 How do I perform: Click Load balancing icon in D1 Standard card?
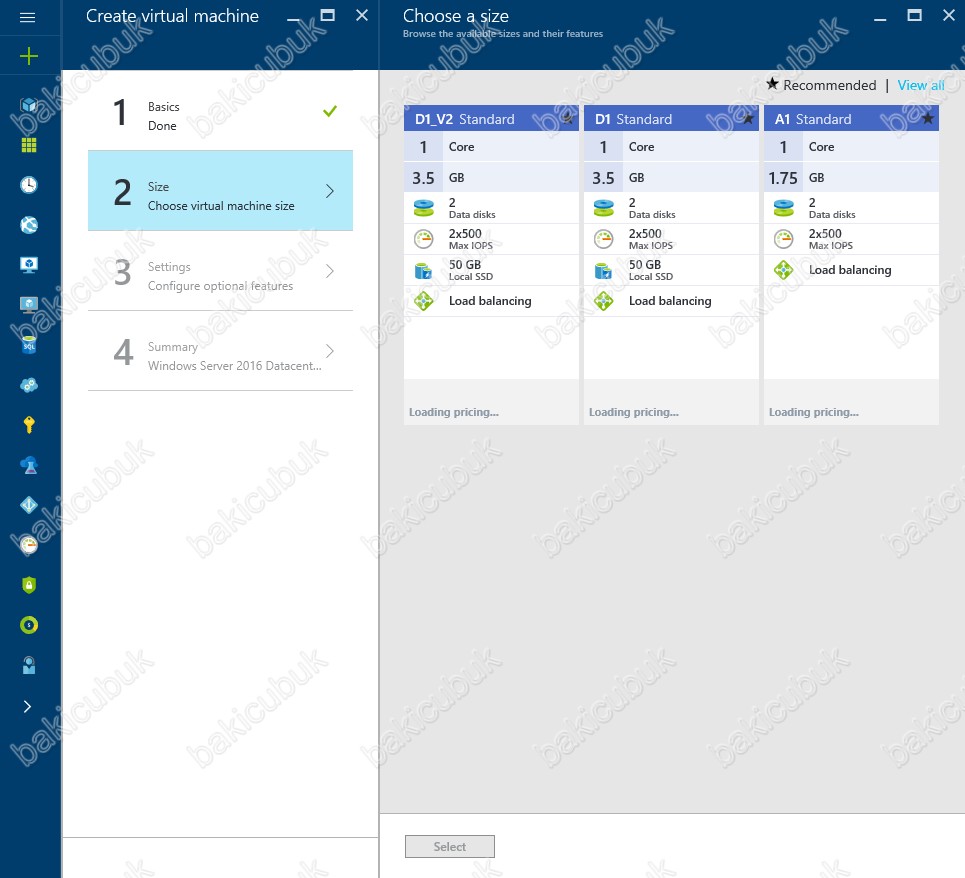pyautogui.click(x=603, y=301)
